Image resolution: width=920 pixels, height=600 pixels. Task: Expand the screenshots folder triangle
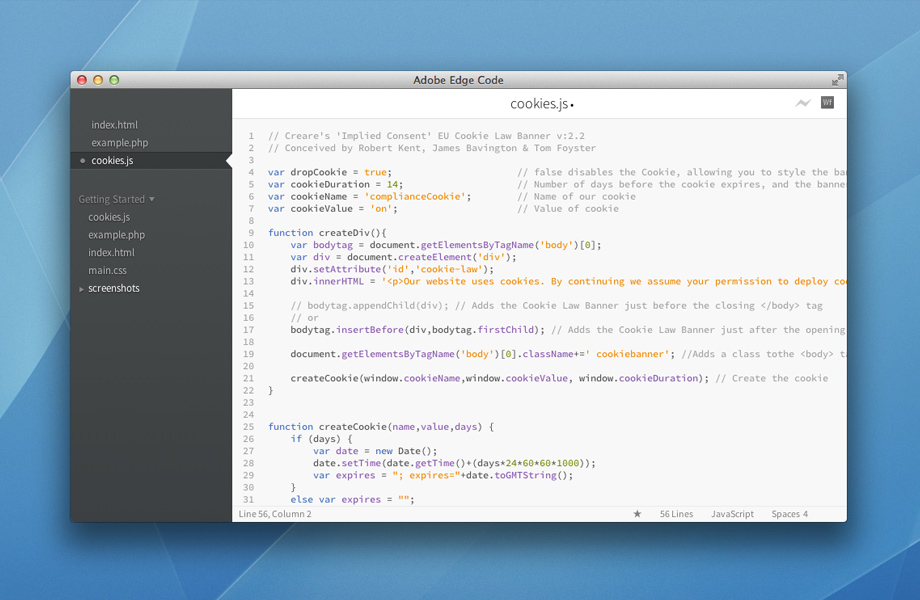(81, 289)
